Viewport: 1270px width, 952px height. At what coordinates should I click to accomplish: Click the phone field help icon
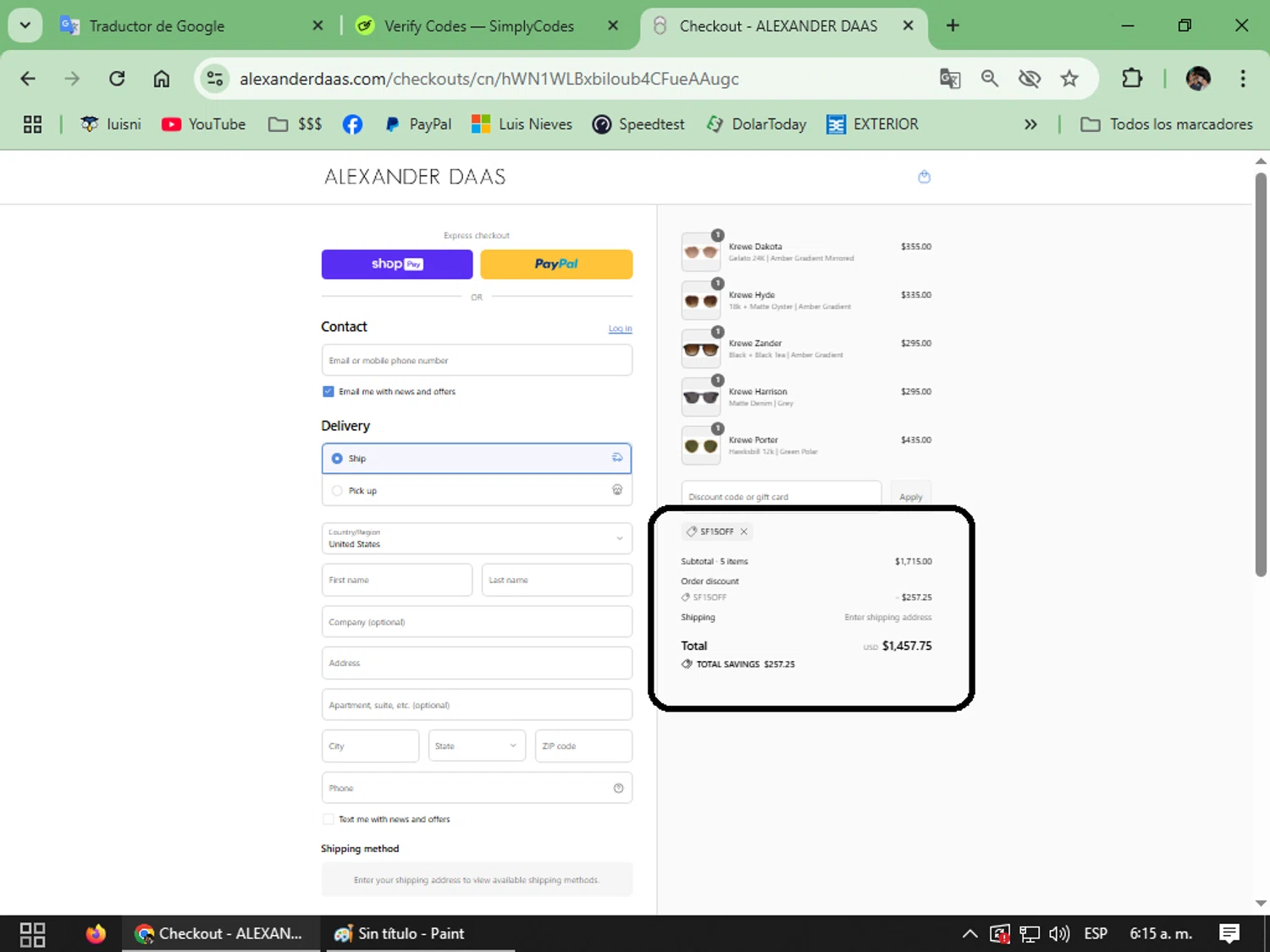tap(618, 788)
